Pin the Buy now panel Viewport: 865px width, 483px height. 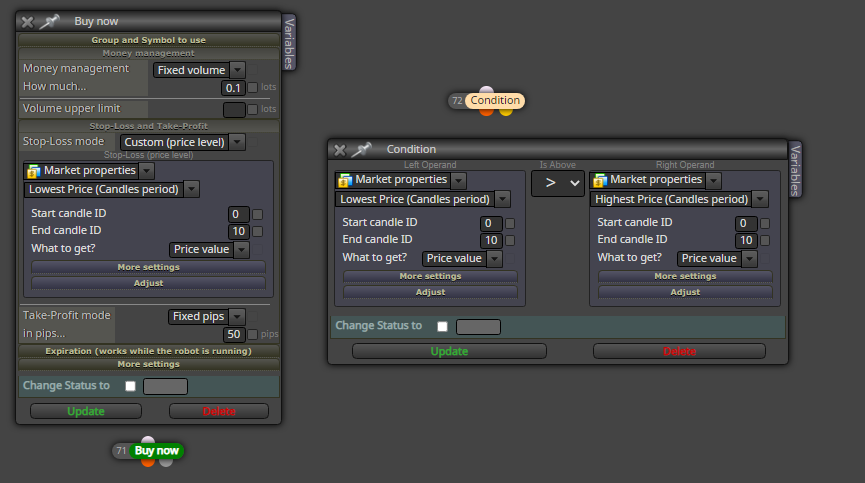[x=50, y=22]
